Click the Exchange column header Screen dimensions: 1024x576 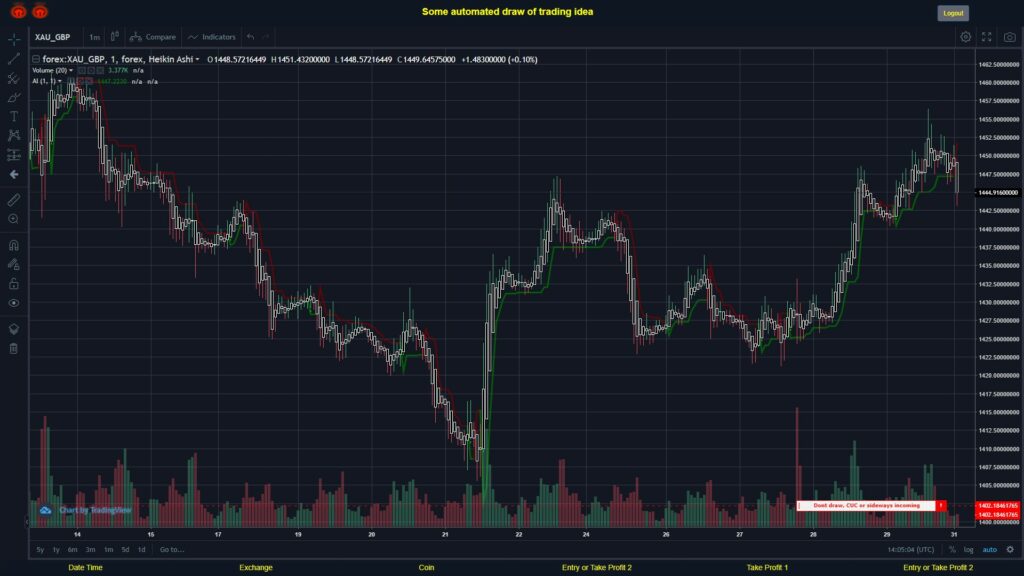(x=255, y=568)
